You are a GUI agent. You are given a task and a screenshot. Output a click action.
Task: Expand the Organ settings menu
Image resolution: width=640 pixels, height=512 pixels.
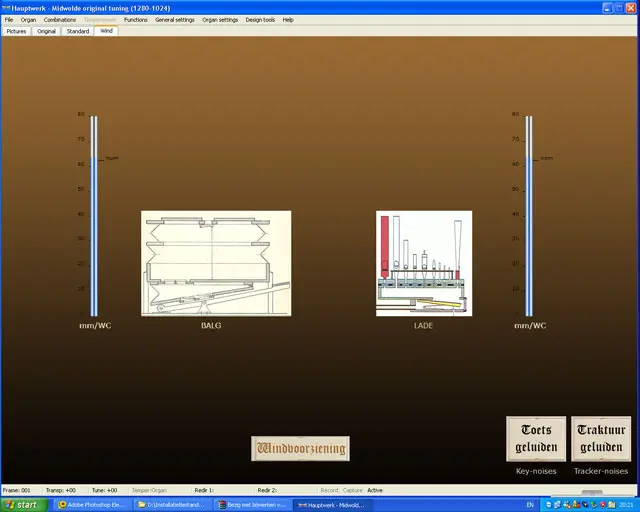220,20
